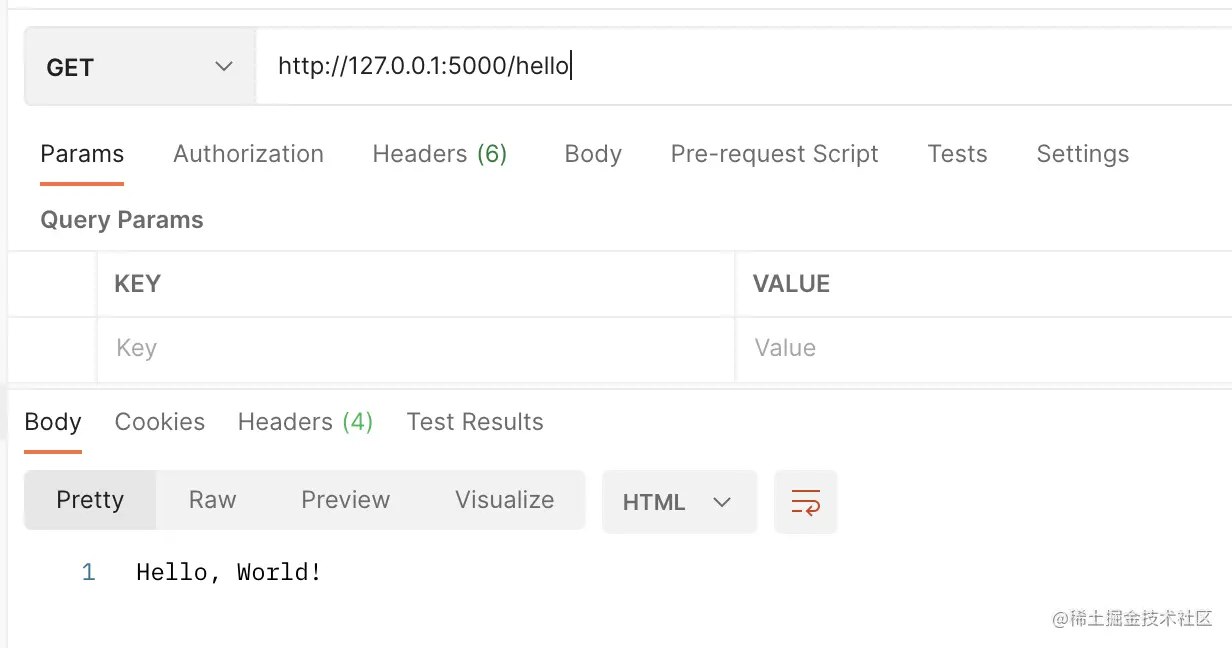Click the Key query param field
The image size is (1232, 648).
point(415,348)
